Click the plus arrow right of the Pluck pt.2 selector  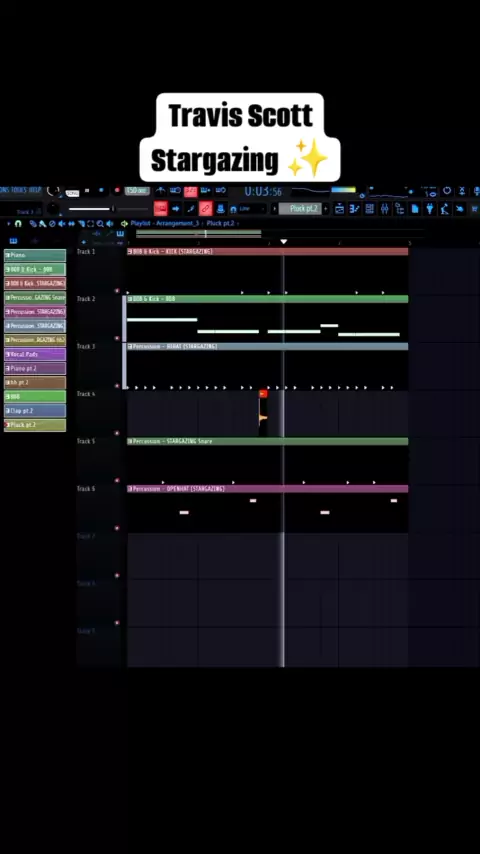[x=326, y=209]
